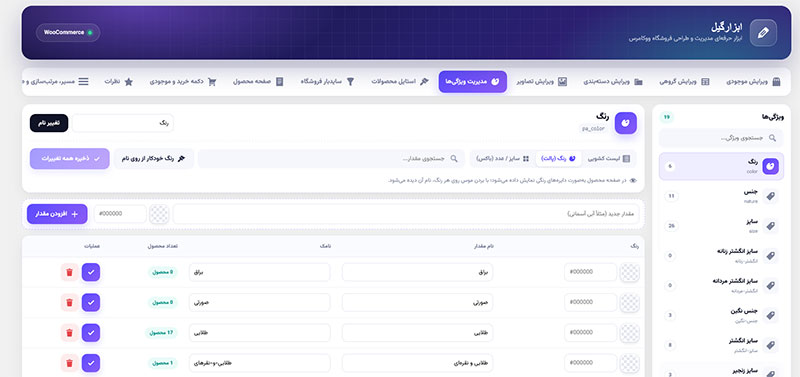This screenshot has height=377, width=800.
Task: Click the new value hex color field
Action: click(119, 214)
